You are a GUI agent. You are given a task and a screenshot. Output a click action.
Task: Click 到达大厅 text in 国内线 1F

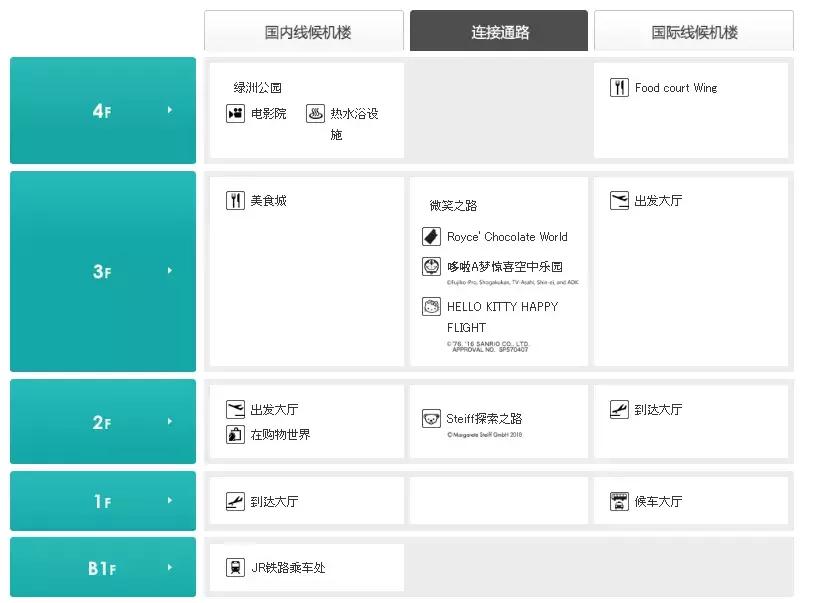click(x=274, y=501)
